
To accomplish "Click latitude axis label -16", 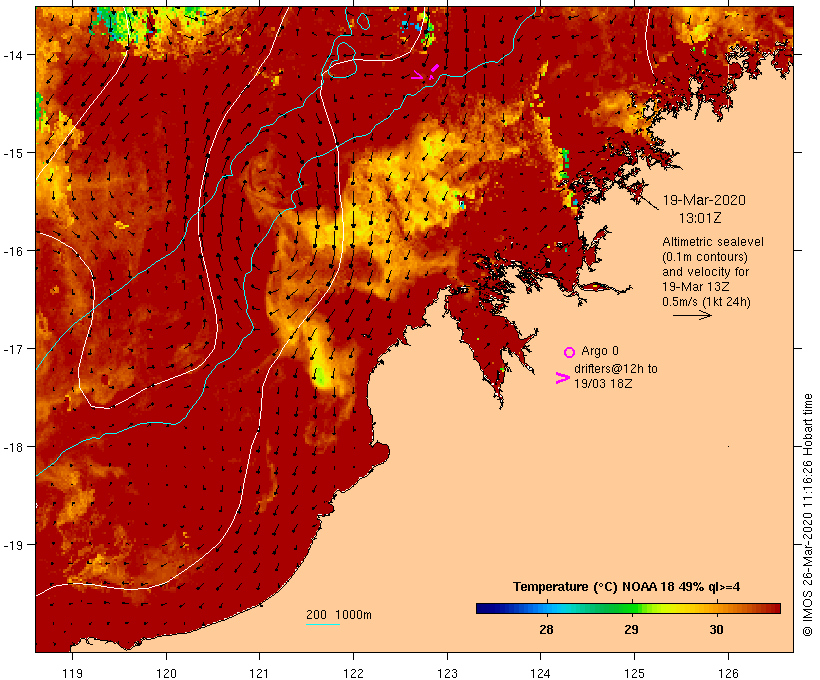I will tap(12, 251).
